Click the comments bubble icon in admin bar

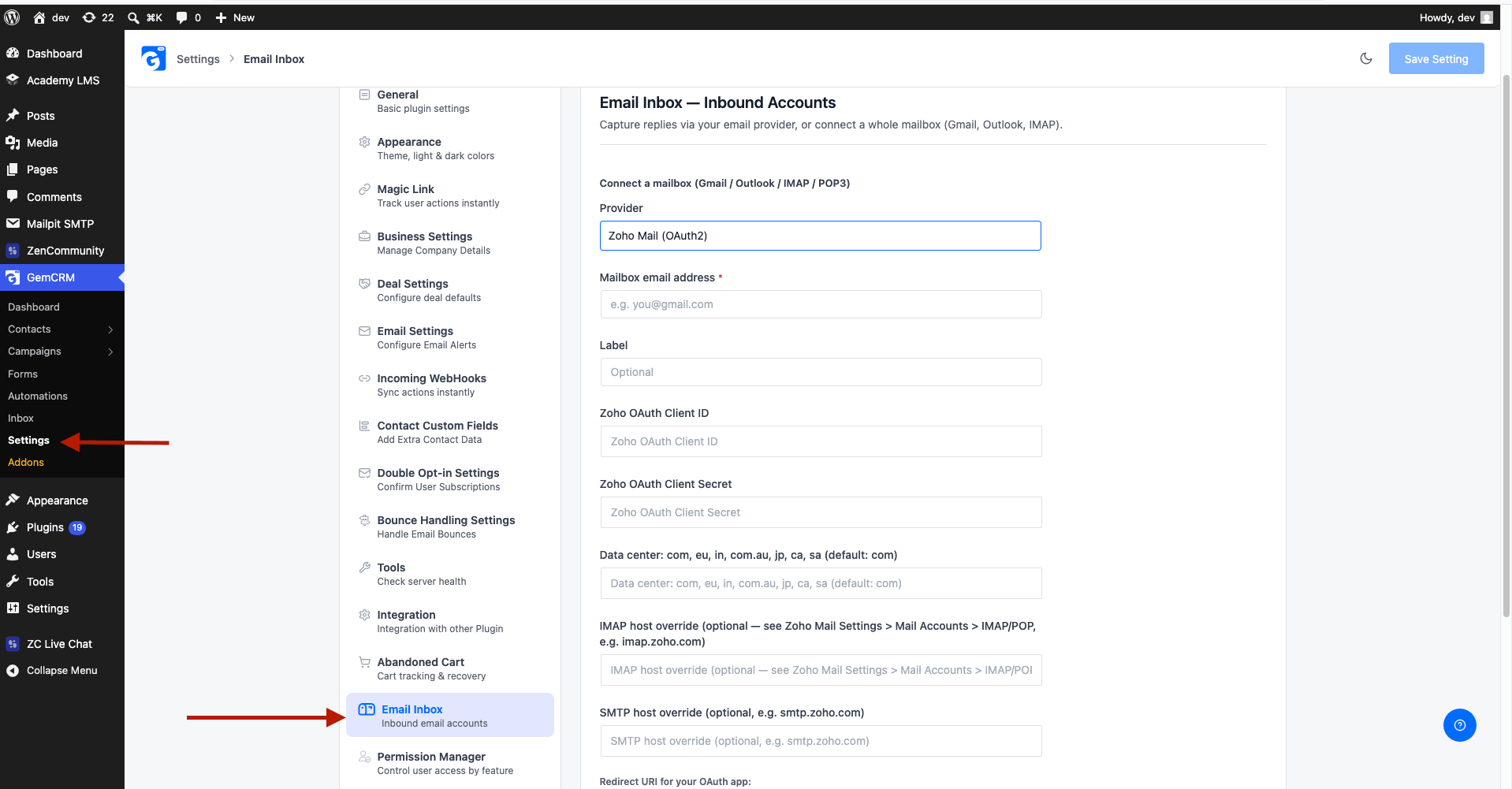(181, 17)
